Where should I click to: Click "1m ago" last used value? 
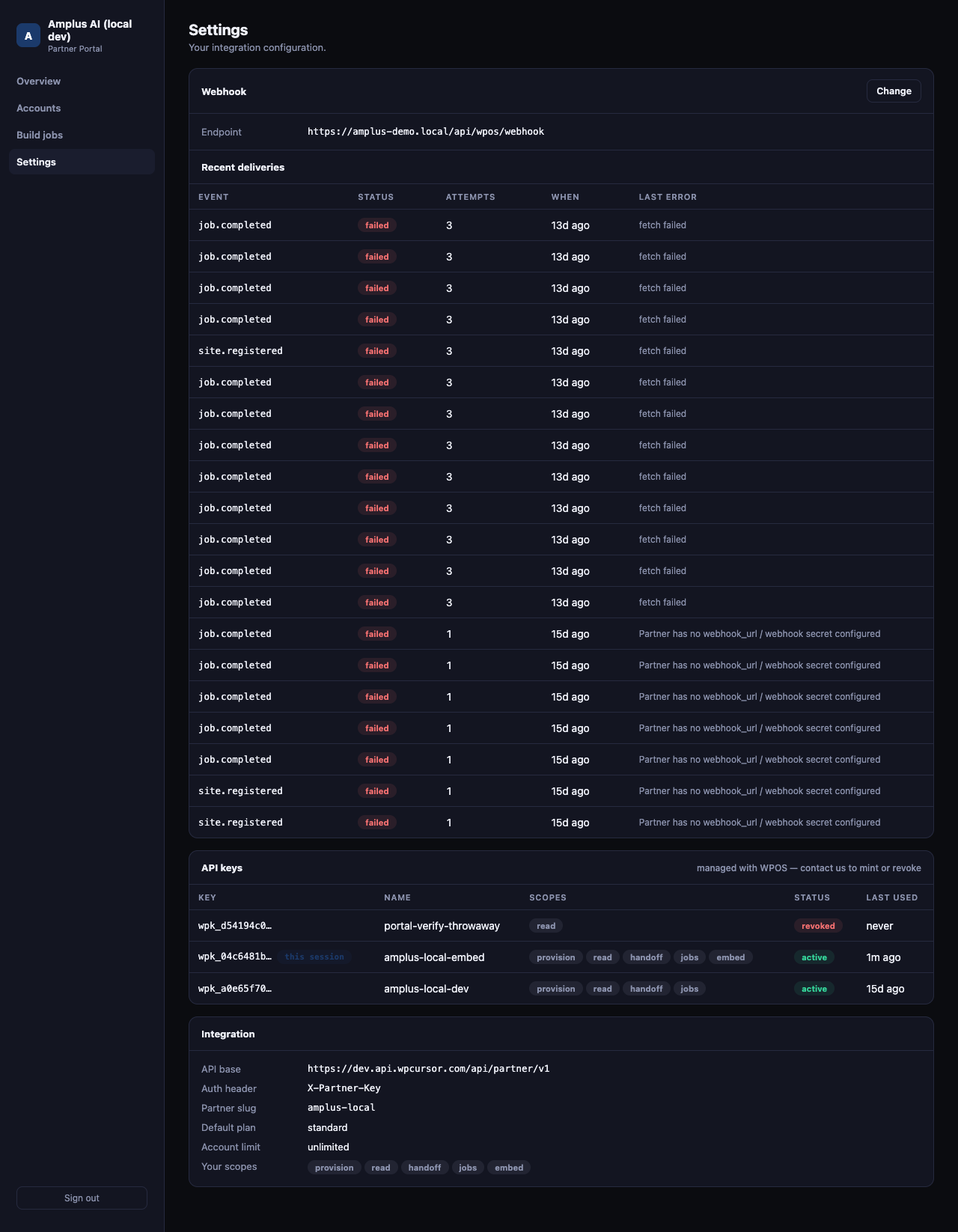click(x=883, y=957)
